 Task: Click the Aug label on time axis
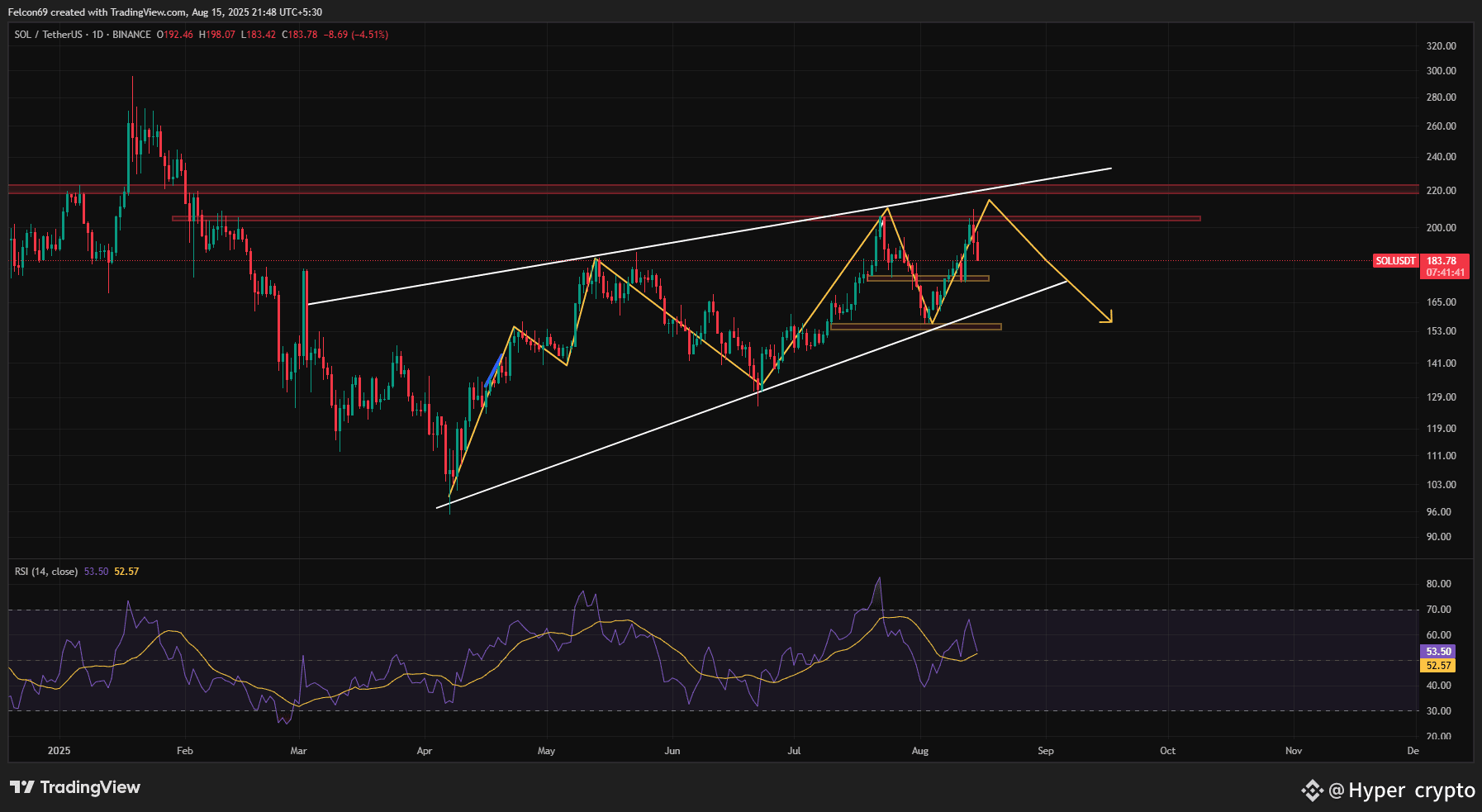[x=920, y=751]
